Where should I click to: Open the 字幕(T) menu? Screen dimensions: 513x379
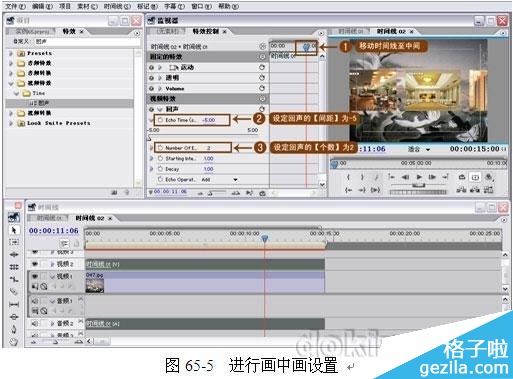[x=174, y=6]
